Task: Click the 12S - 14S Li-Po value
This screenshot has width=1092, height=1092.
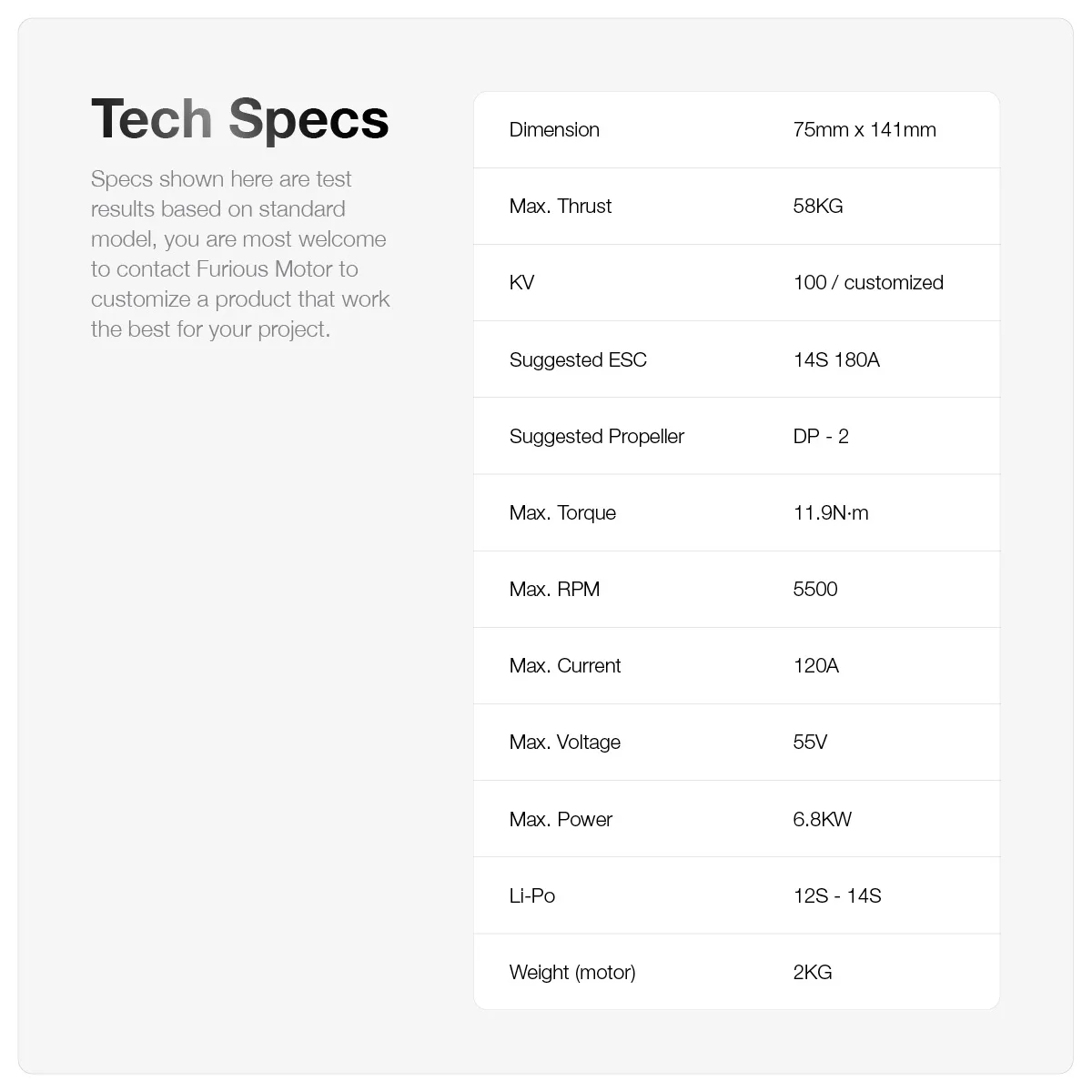Action: [x=836, y=895]
